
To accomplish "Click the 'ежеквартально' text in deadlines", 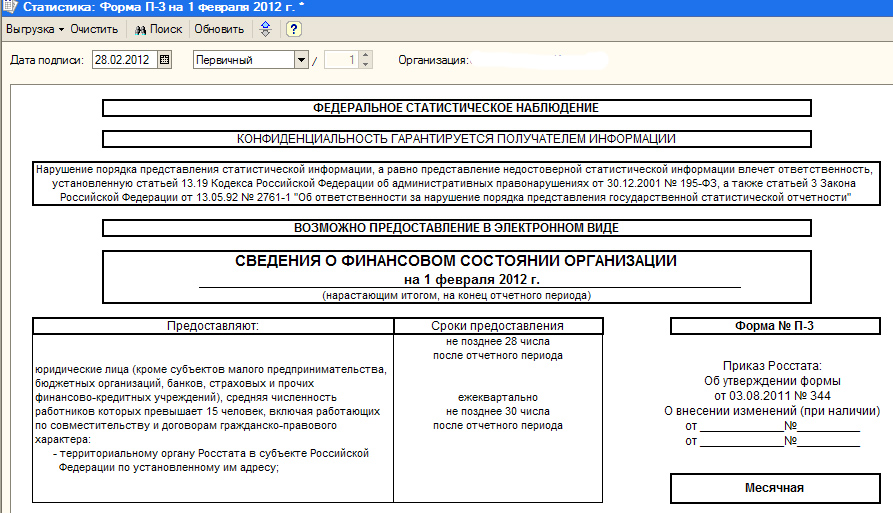I will [498, 397].
